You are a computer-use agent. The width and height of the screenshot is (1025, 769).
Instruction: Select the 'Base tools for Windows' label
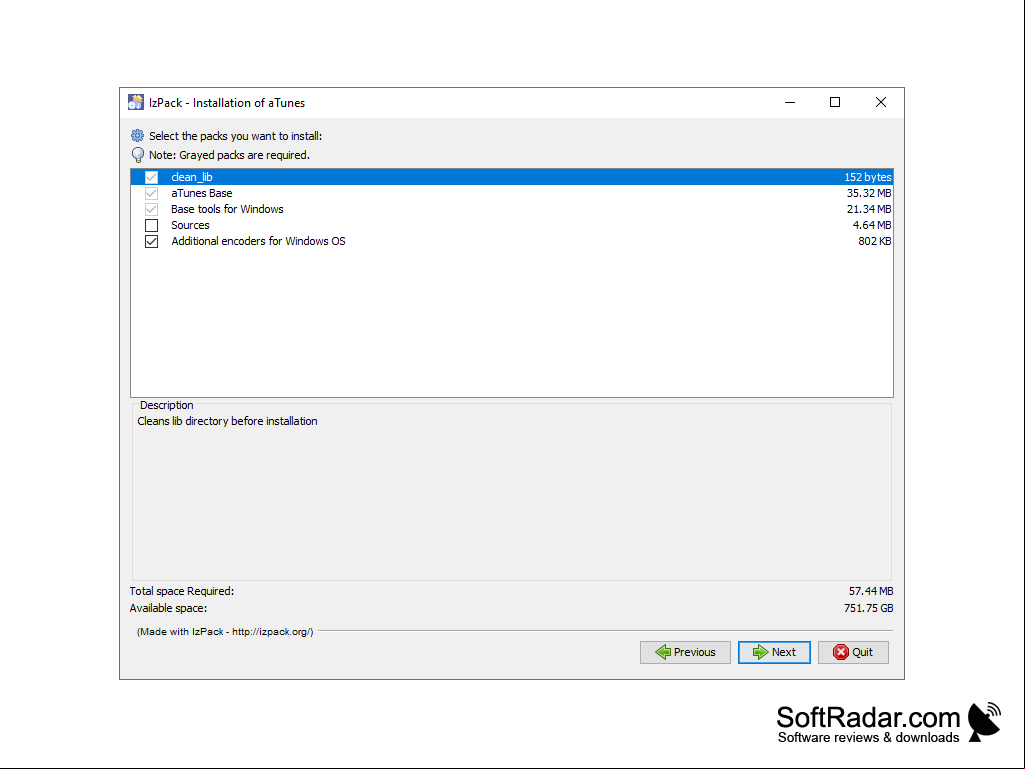click(227, 209)
